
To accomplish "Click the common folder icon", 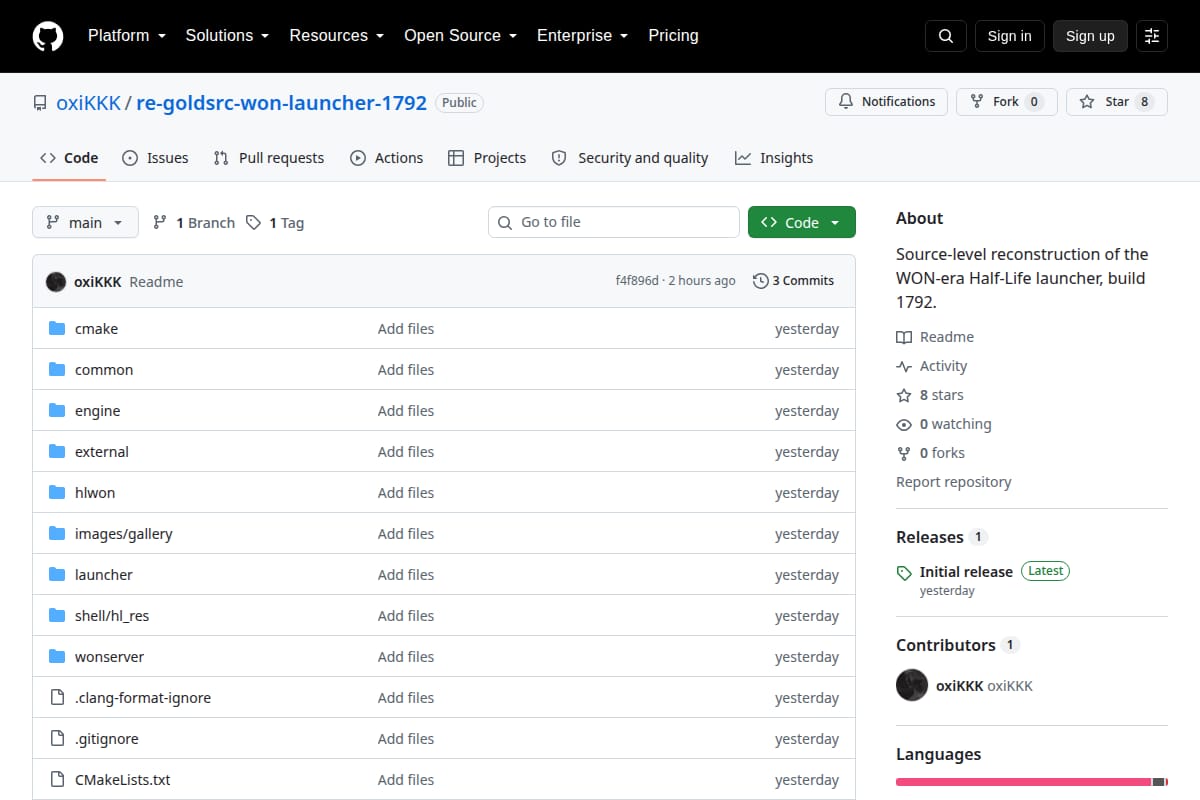I will 57,370.
